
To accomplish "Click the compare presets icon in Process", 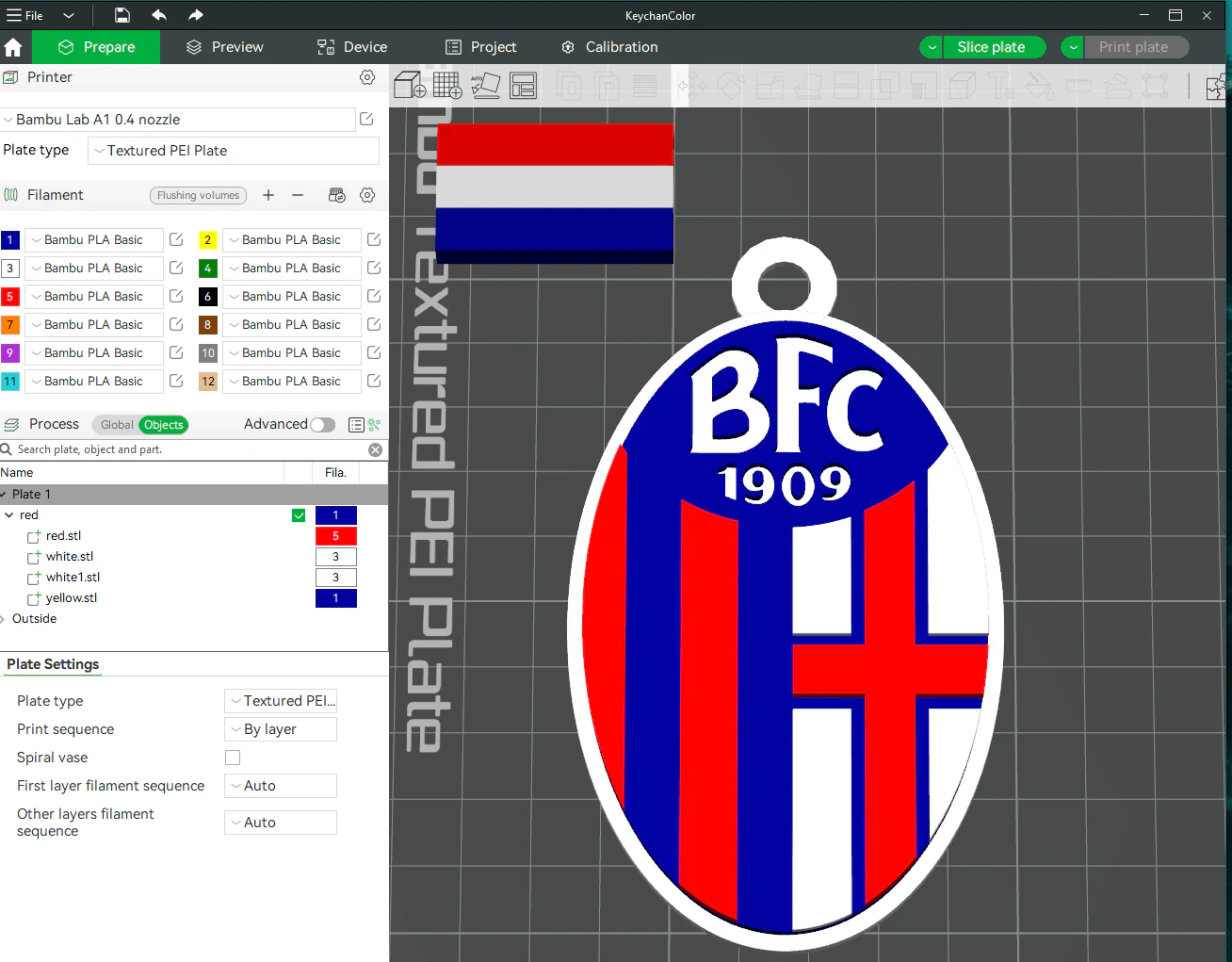I will pyautogui.click(x=375, y=425).
